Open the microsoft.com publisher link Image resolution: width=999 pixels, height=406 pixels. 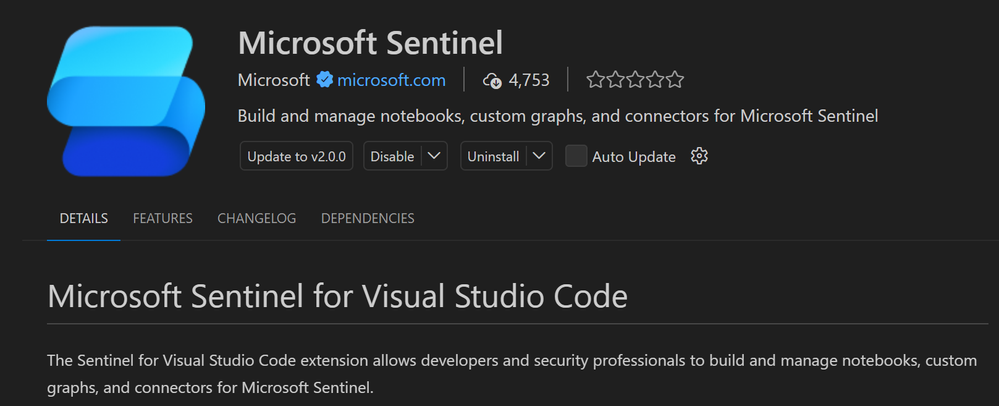pos(392,80)
